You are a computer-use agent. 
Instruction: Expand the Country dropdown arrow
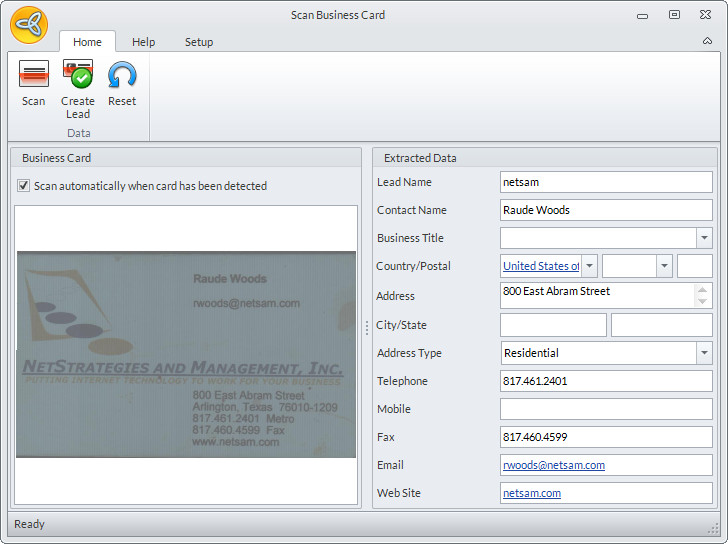tap(589, 266)
